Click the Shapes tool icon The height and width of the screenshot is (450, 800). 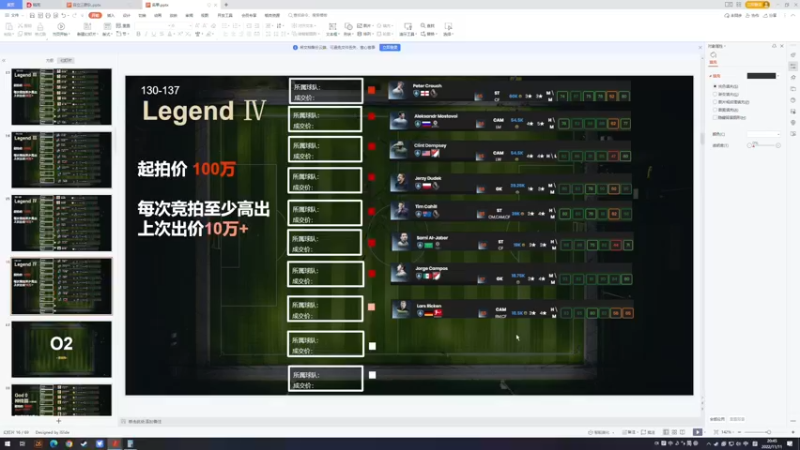(348, 26)
